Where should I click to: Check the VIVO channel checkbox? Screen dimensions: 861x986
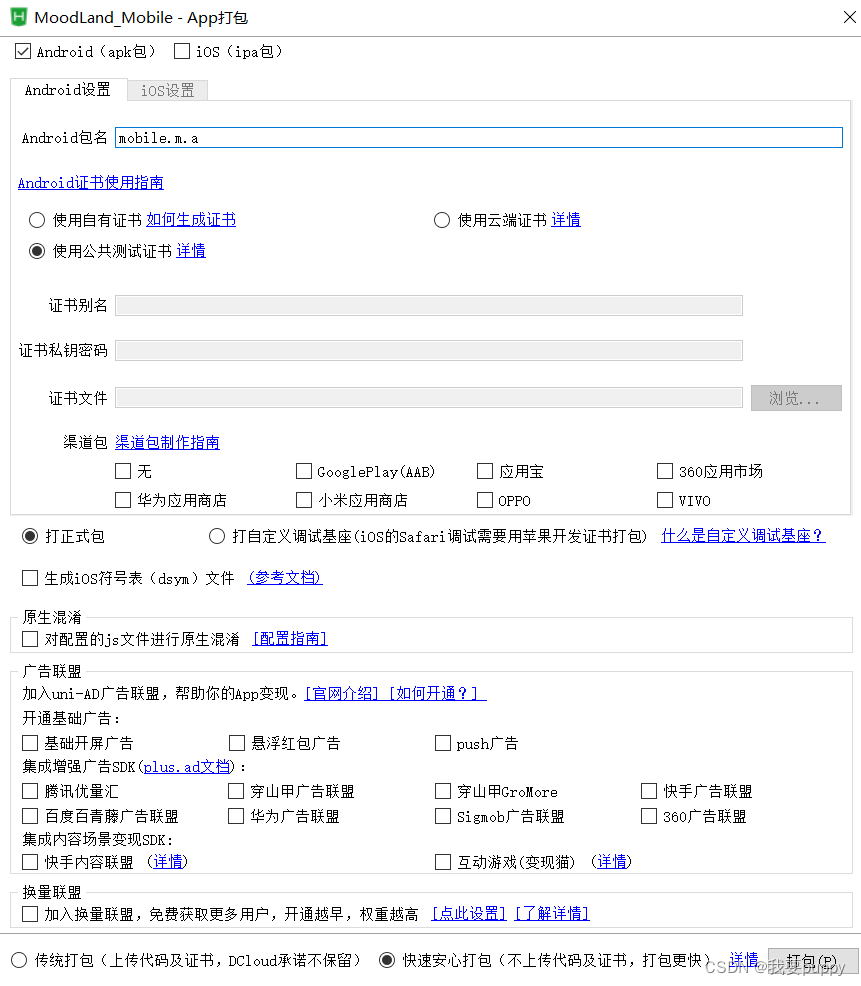pos(665,500)
